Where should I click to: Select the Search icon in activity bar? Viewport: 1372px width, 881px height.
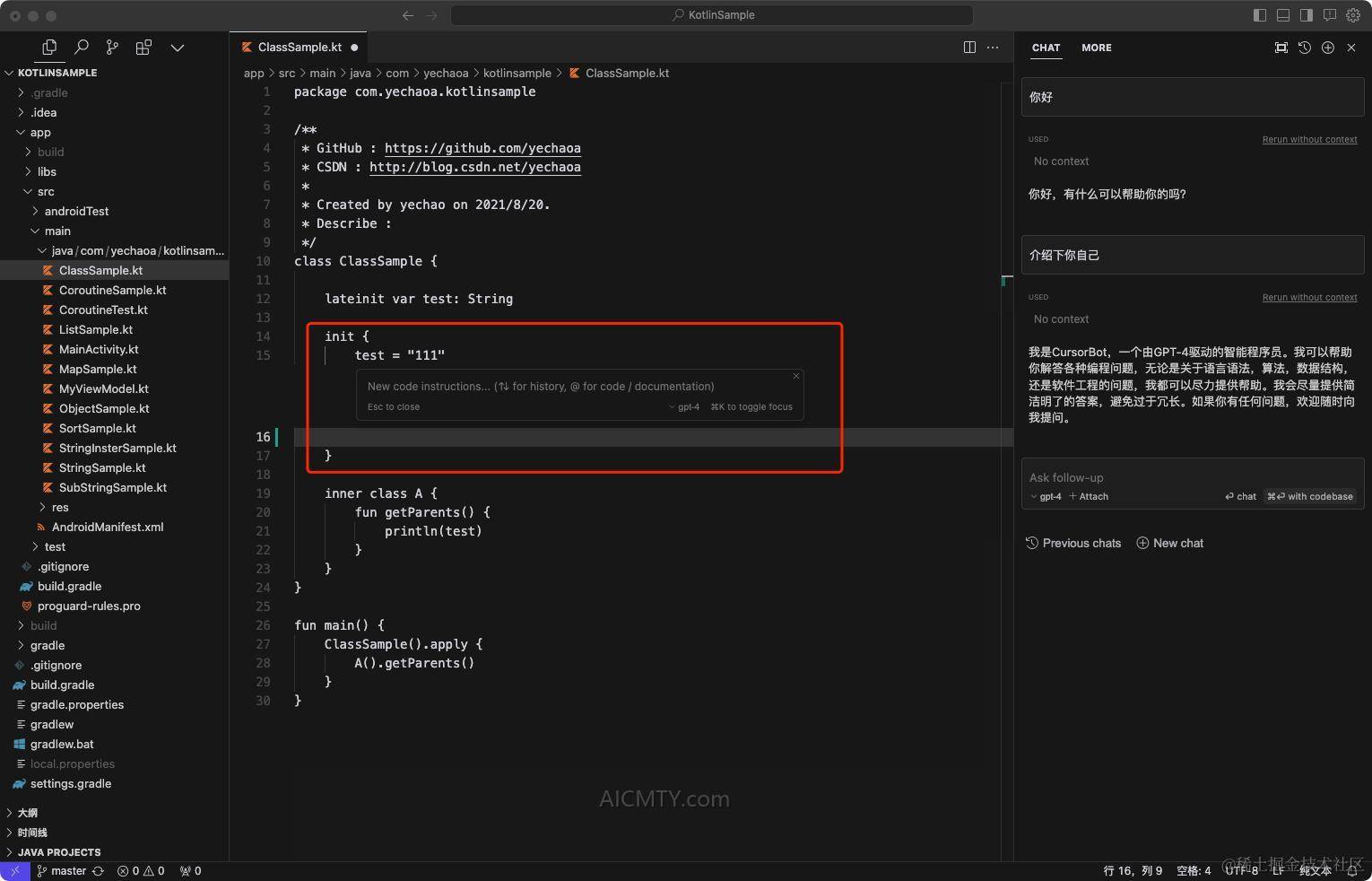pyautogui.click(x=82, y=47)
